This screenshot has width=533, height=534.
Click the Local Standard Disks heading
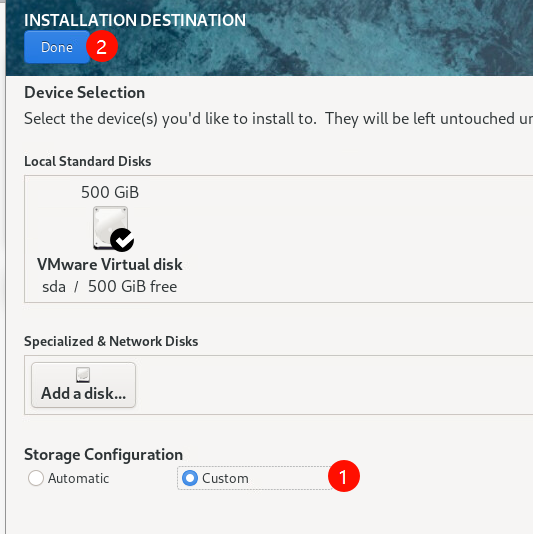(x=88, y=161)
